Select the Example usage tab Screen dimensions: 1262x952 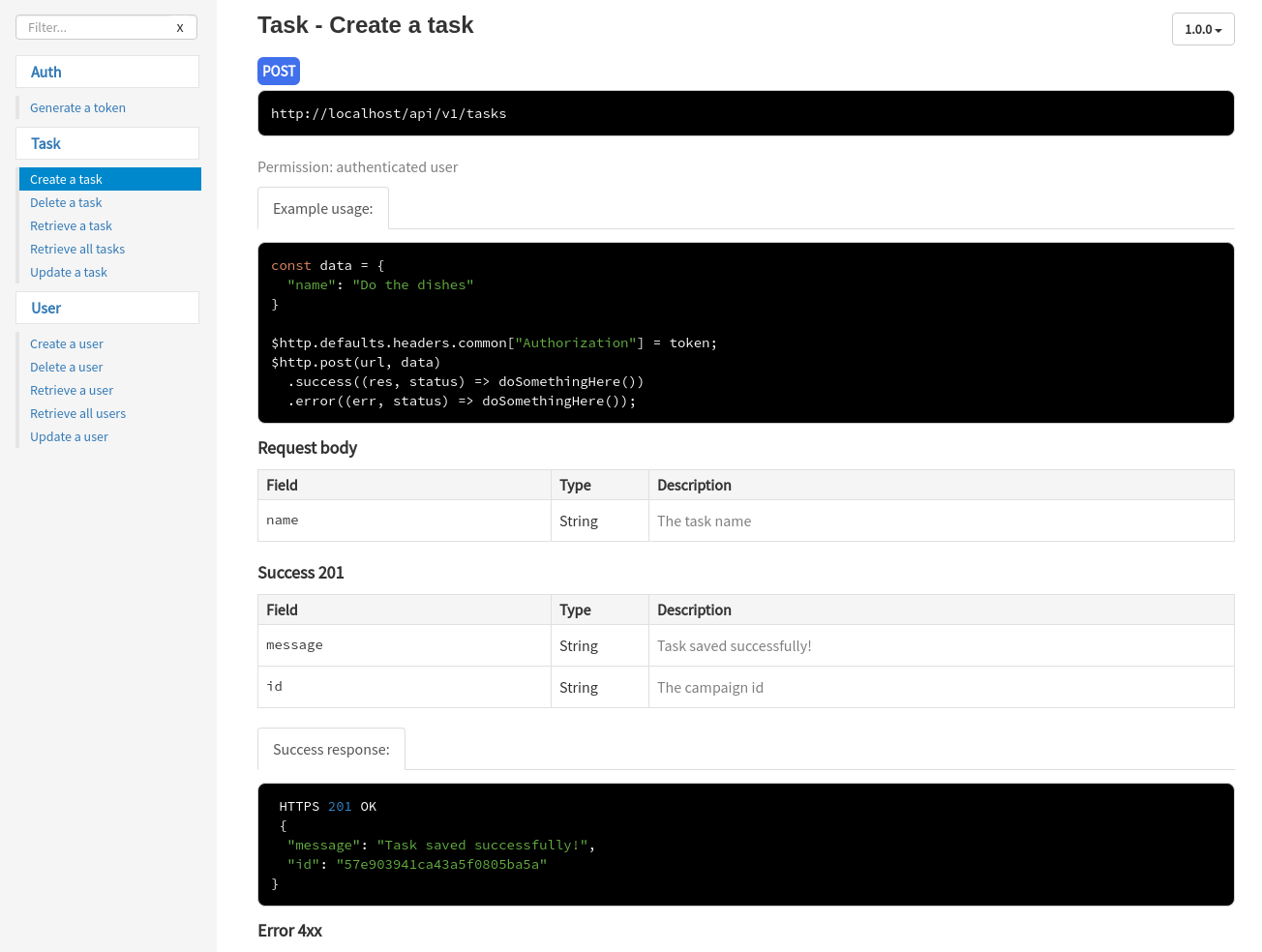[x=323, y=208]
